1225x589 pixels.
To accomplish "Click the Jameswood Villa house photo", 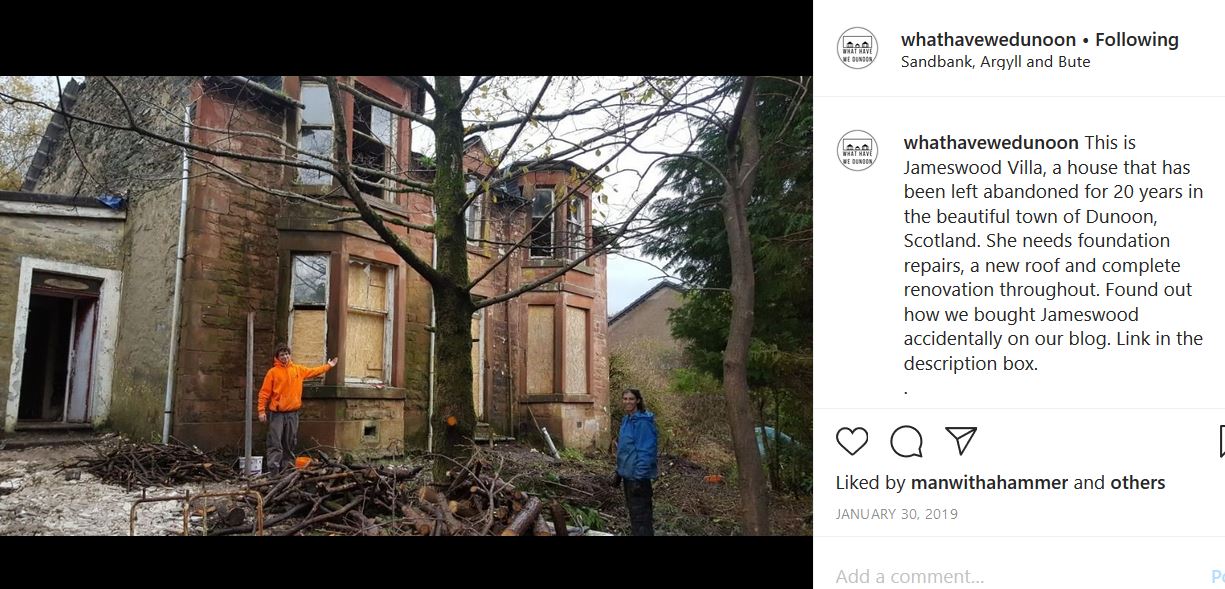I will (406, 306).
